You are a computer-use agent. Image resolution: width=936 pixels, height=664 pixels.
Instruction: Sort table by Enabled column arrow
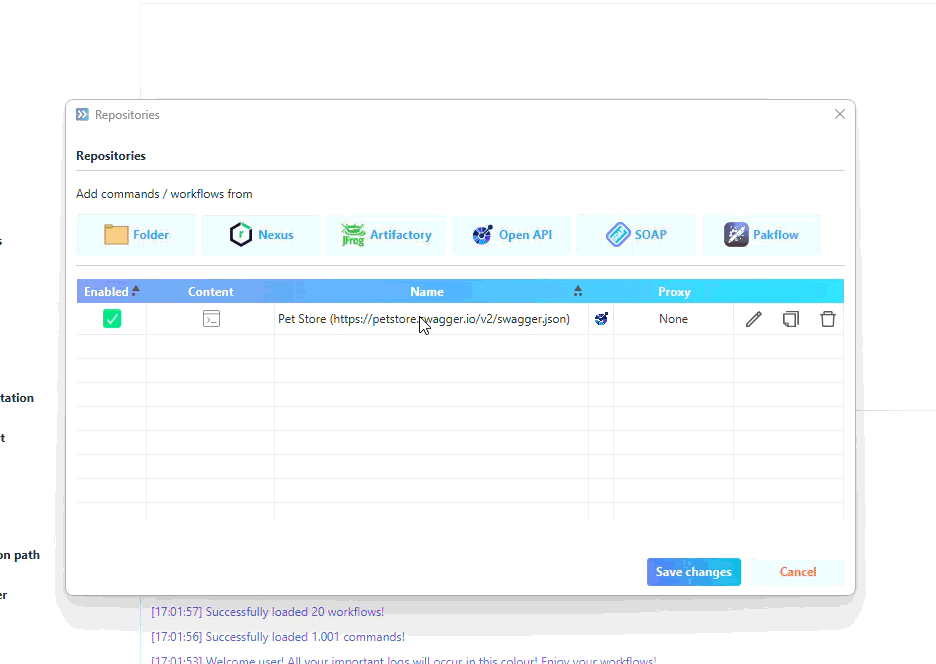[x=136, y=291]
